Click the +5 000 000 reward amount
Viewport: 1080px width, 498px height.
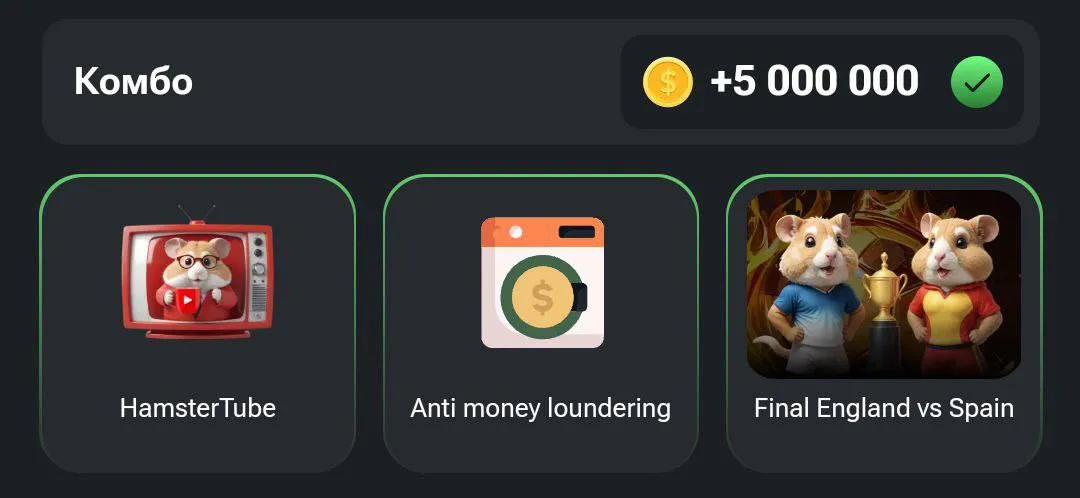814,81
